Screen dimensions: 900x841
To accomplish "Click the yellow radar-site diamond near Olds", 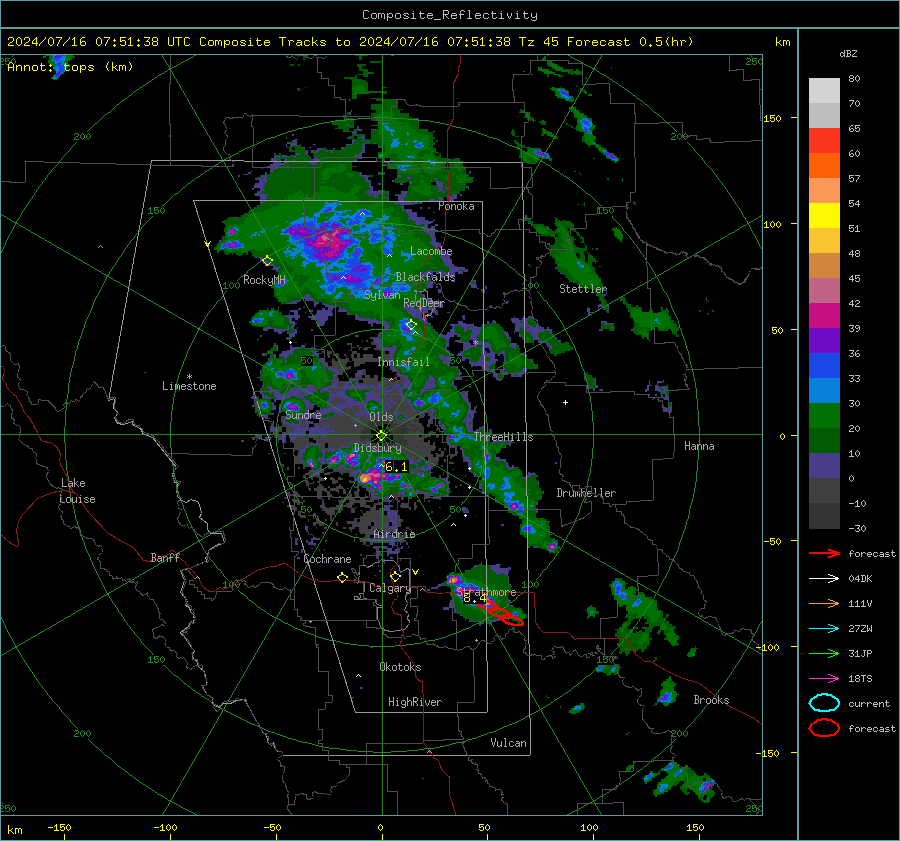I will [x=381, y=436].
